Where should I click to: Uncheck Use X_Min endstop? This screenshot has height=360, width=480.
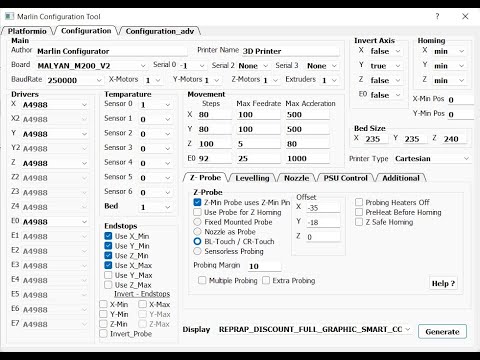tap(108, 236)
